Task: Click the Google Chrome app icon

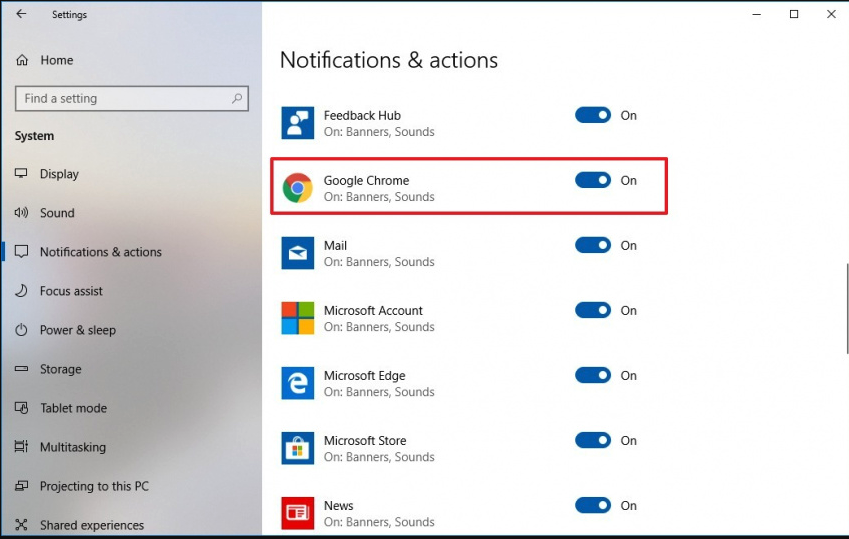Action: (x=297, y=187)
